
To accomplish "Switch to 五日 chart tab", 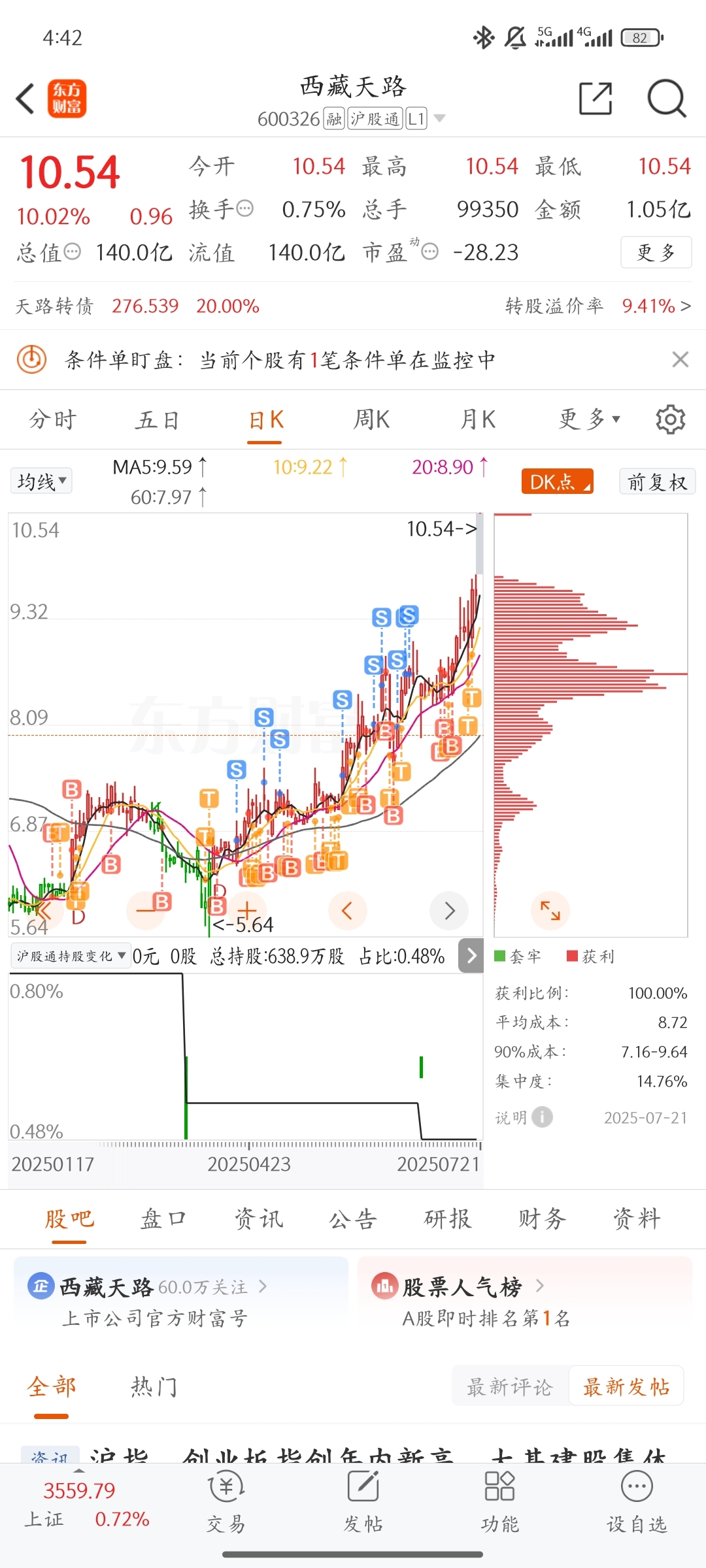I will point(157,419).
